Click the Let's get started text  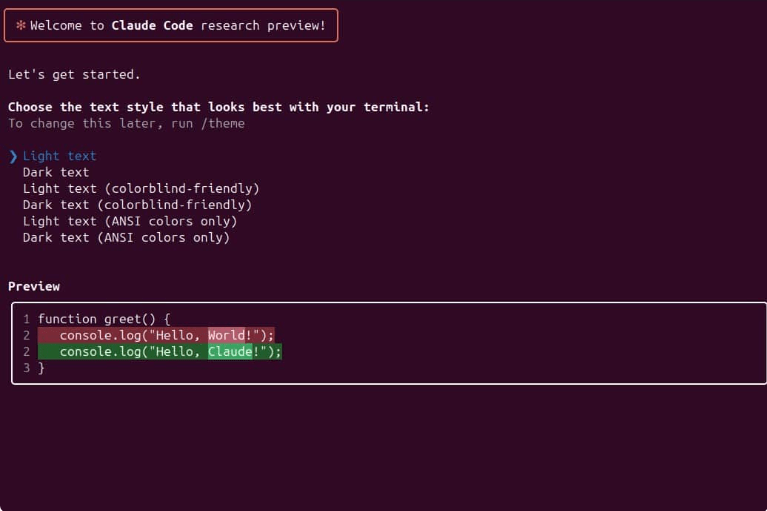(x=74, y=74)
